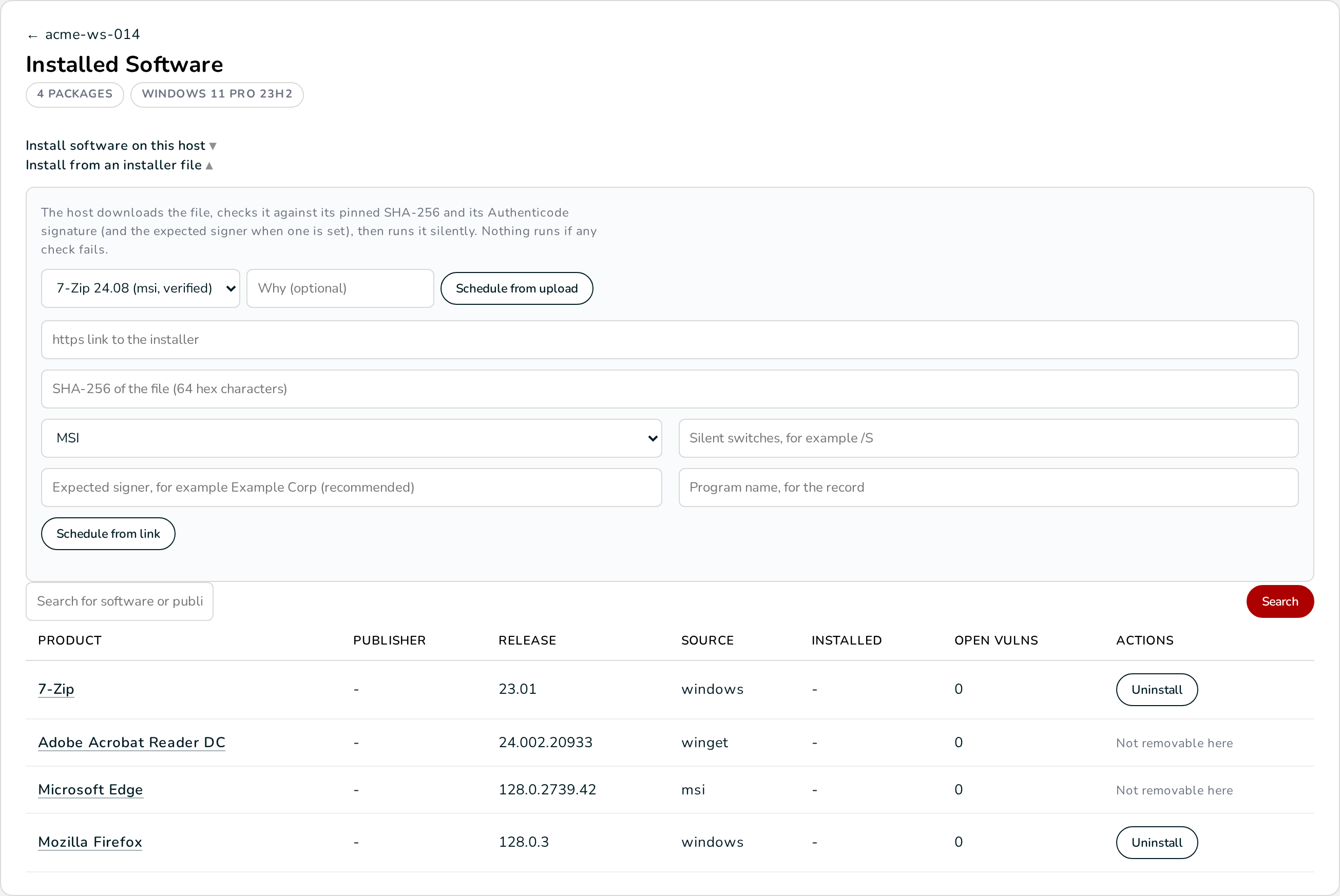Click 'Schedule from link' button

[x=108, y=534]
